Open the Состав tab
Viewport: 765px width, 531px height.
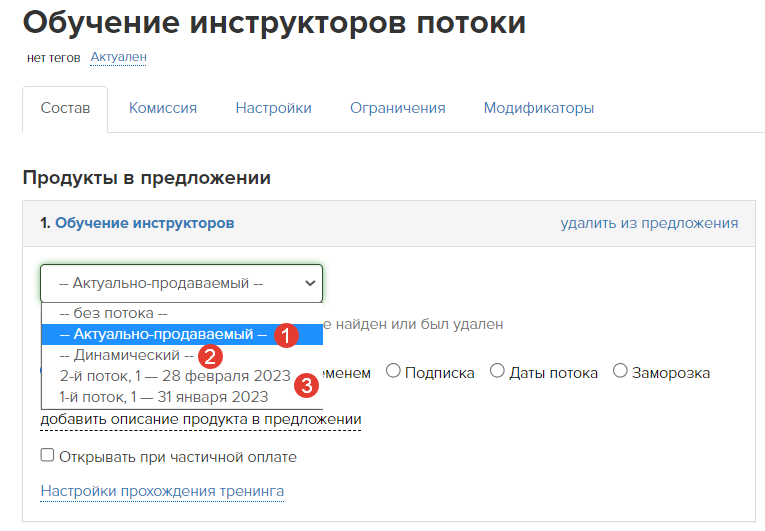point(65,108)
